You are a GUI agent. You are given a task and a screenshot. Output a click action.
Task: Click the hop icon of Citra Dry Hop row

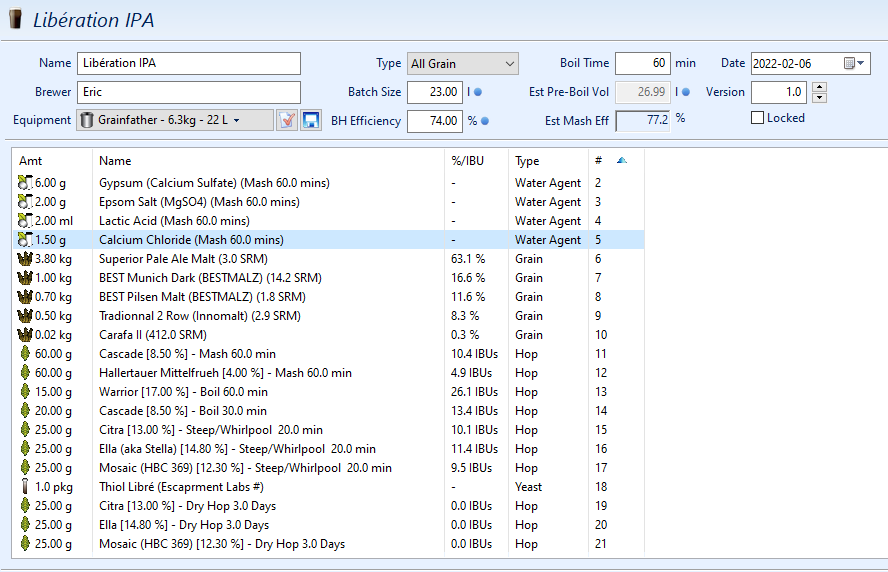click(25, 505)
